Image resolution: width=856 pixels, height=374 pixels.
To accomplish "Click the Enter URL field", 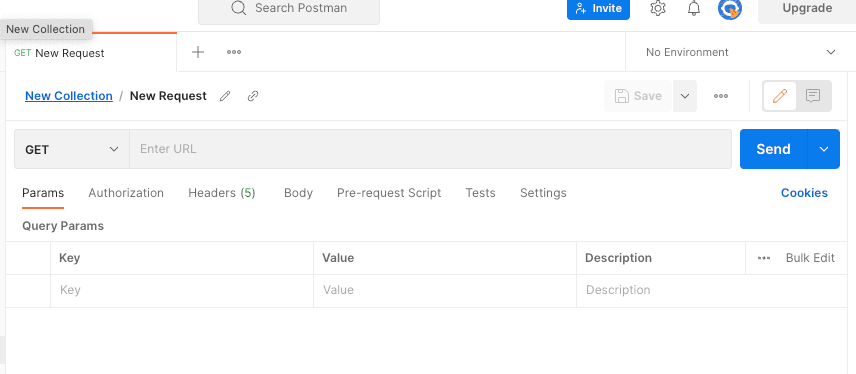I will coord(430,149).
